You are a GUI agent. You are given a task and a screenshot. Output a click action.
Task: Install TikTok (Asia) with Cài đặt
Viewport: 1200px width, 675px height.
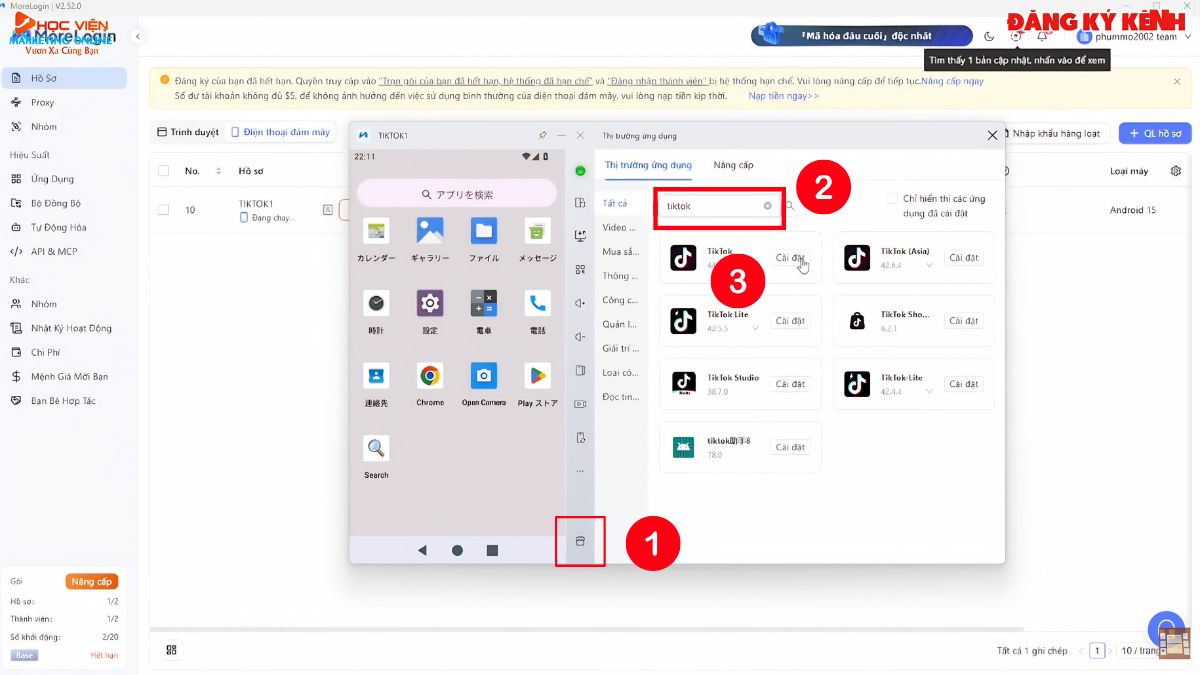coord(964,258)
